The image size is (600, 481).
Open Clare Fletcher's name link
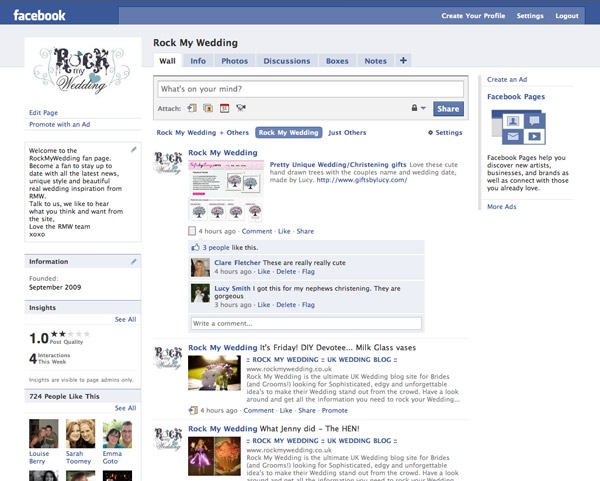click(x=237, y=263)
